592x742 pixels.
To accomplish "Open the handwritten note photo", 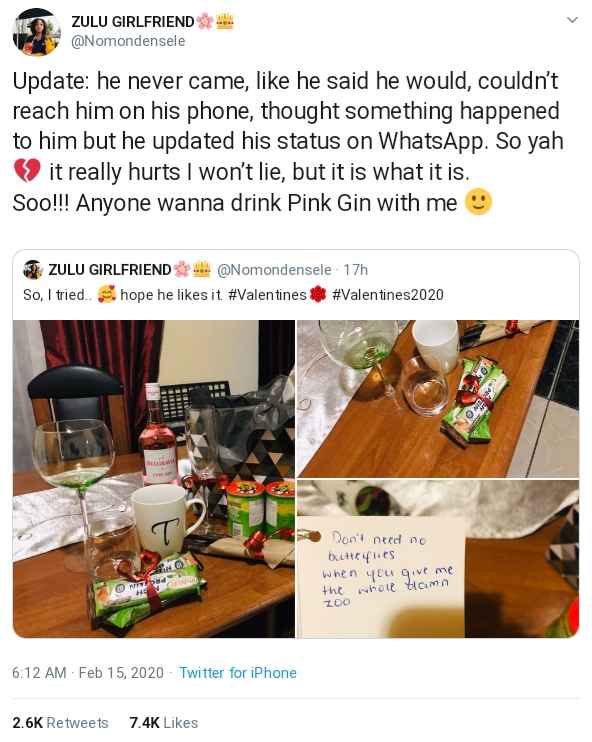I will pyautogui.click(x=438, y=559).
